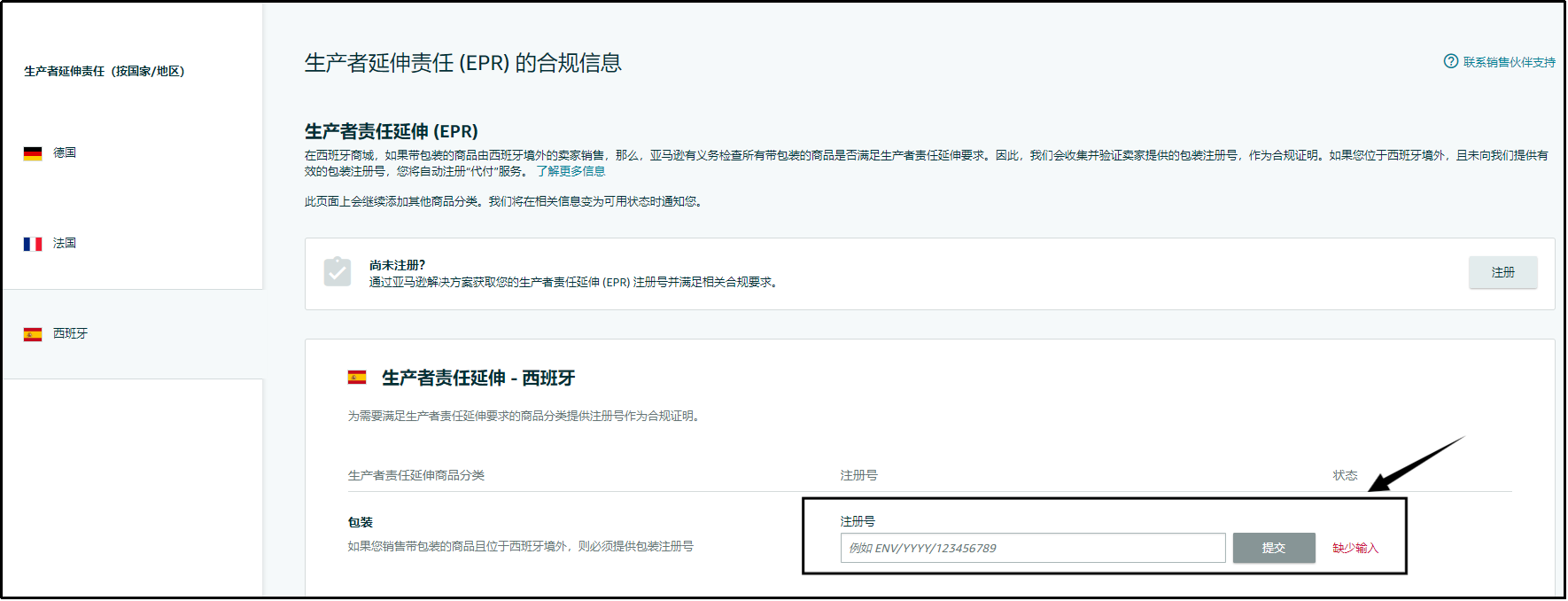Open the 西班牙 country entry

click(70, 333)
